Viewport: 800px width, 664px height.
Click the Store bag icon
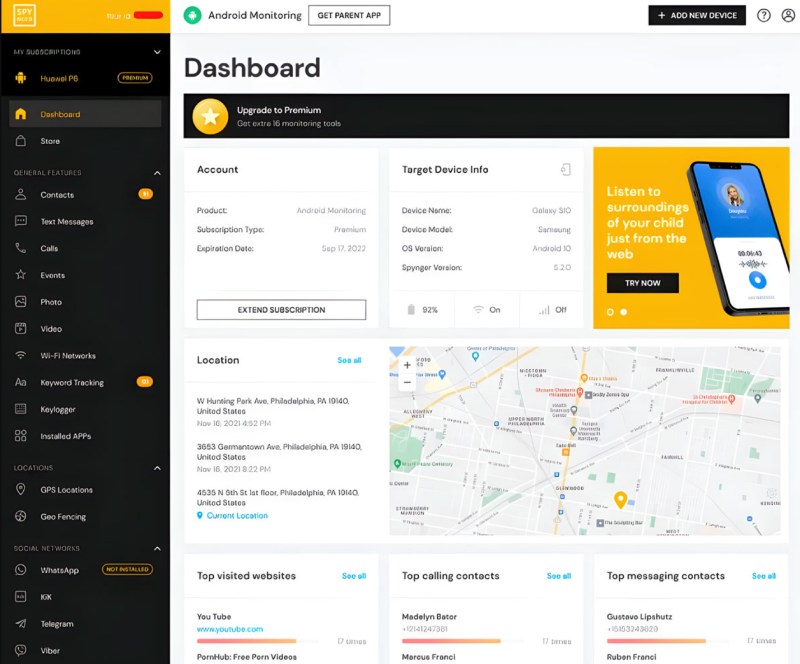pyautogui.click(x=20, y=141)
